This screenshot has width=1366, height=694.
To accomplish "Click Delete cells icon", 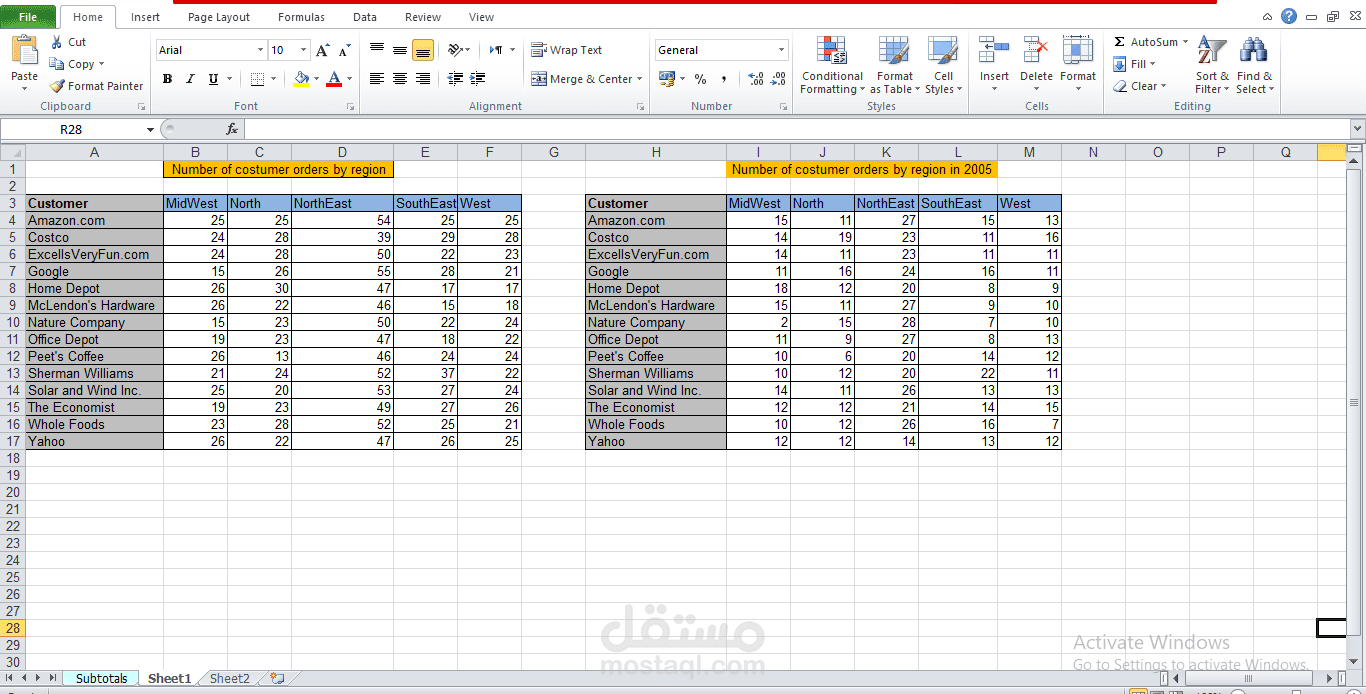I will point(1036,50).
